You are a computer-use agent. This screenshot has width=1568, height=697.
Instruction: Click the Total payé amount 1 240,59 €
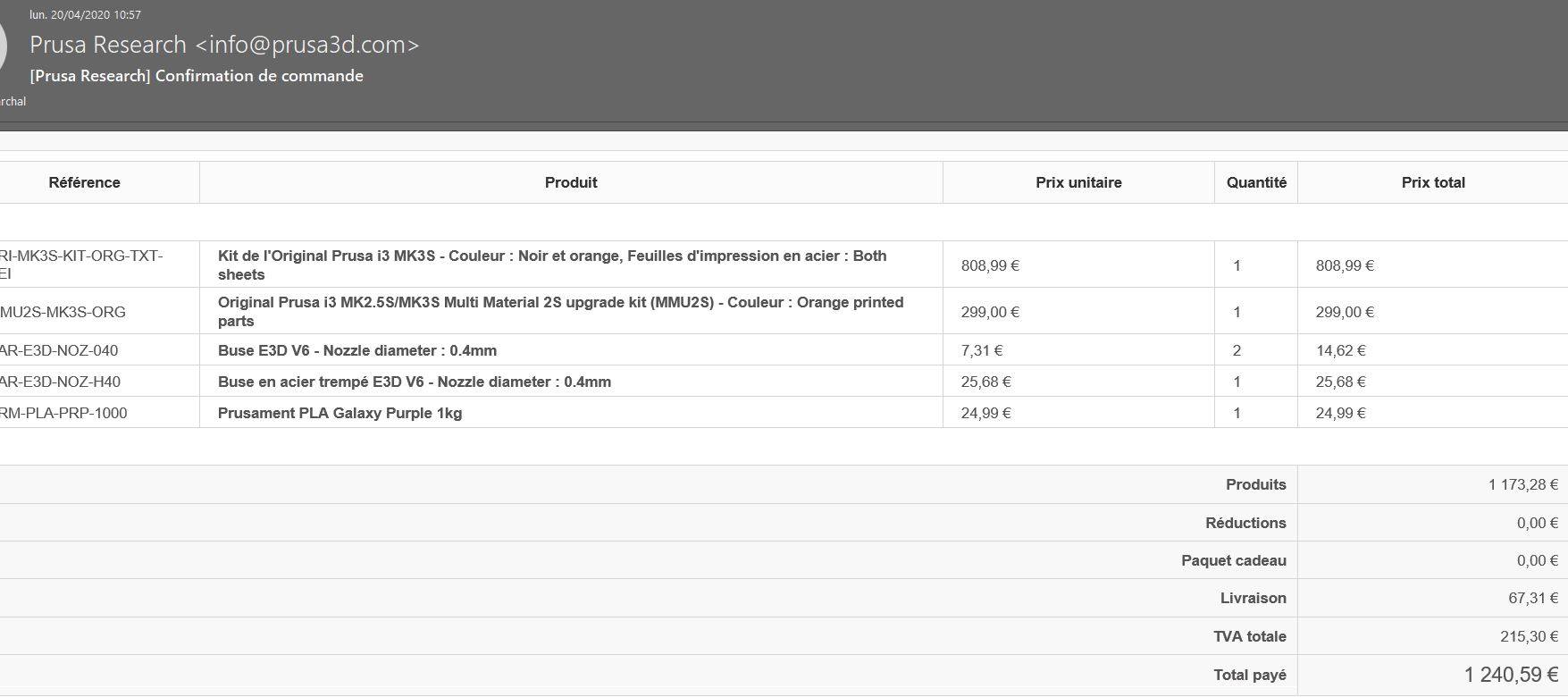pyautogui.click(x=1512, y=675)
